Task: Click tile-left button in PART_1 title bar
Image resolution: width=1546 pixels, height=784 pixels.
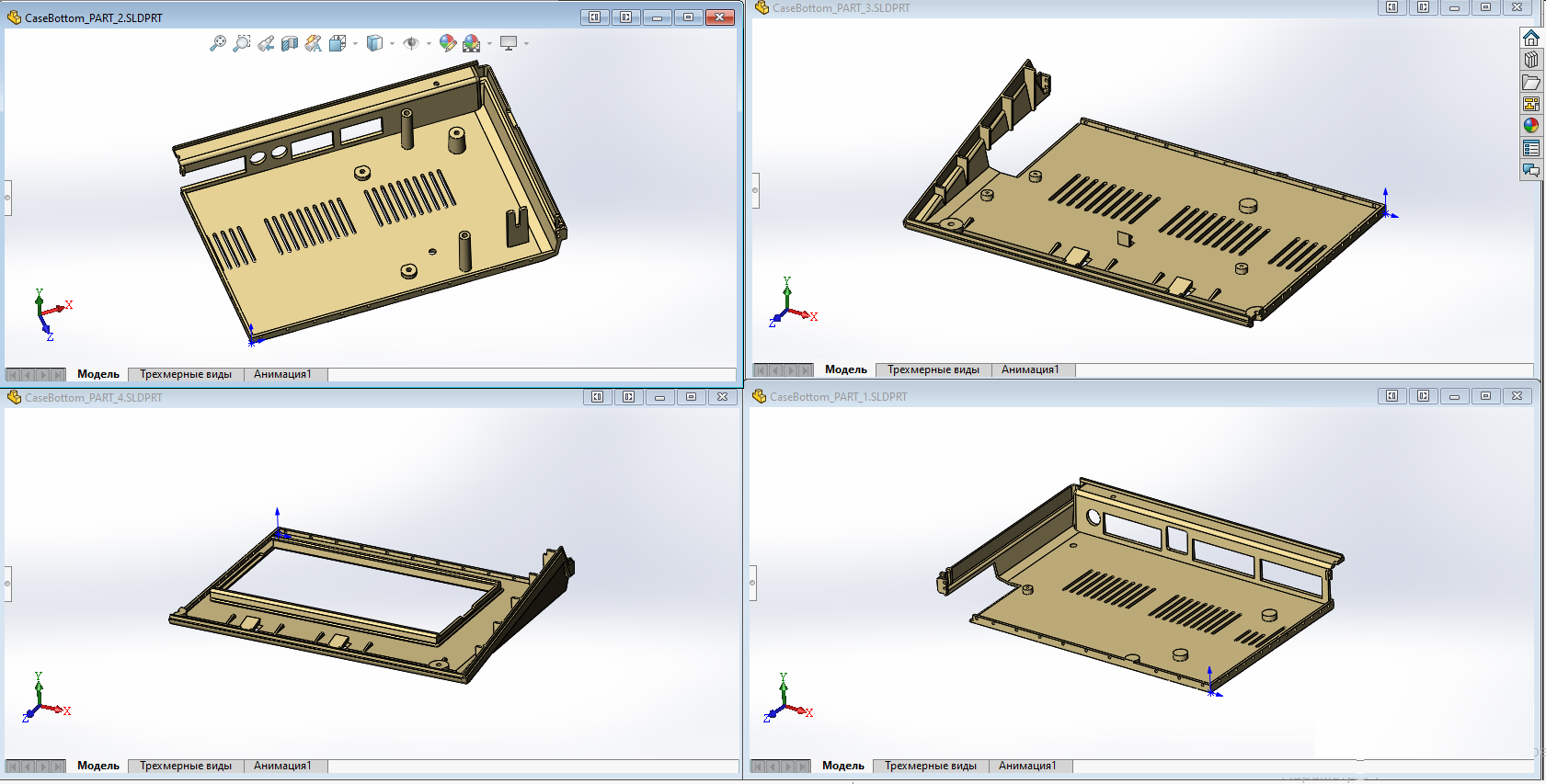Action: coord(1392,396)
